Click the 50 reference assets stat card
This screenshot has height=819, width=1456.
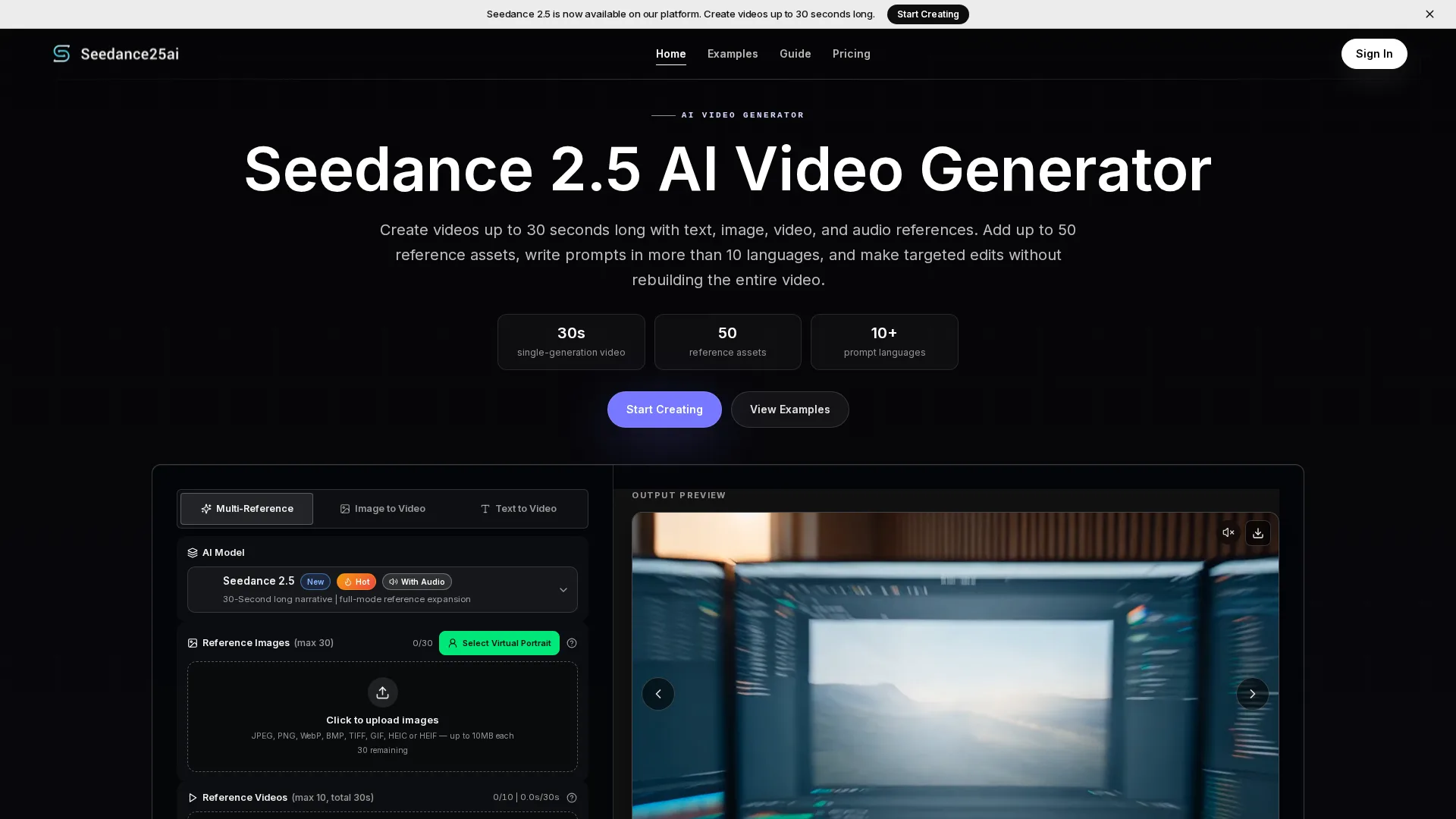(x=728, y=342)
